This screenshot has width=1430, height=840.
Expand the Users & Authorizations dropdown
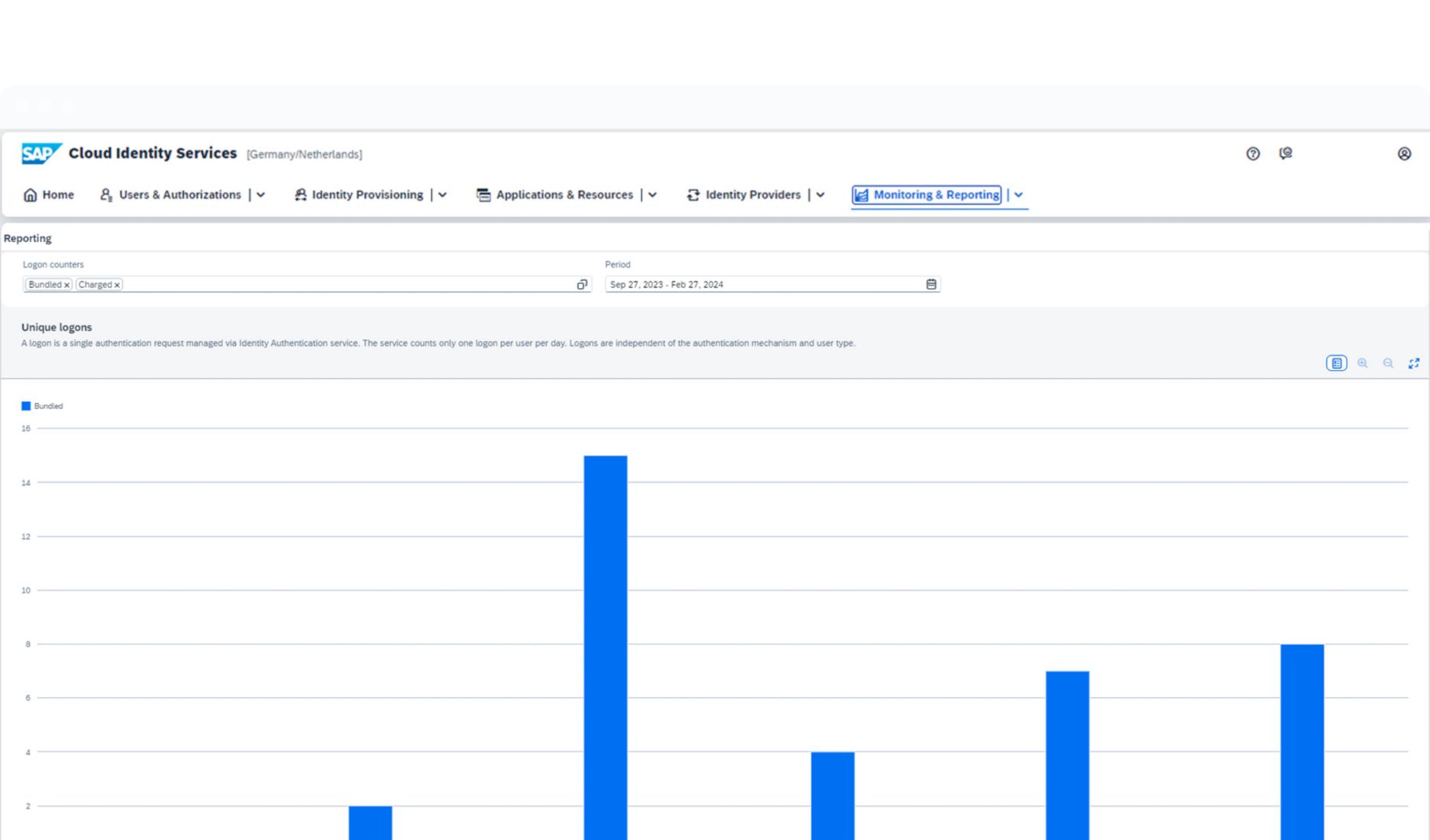261,195
